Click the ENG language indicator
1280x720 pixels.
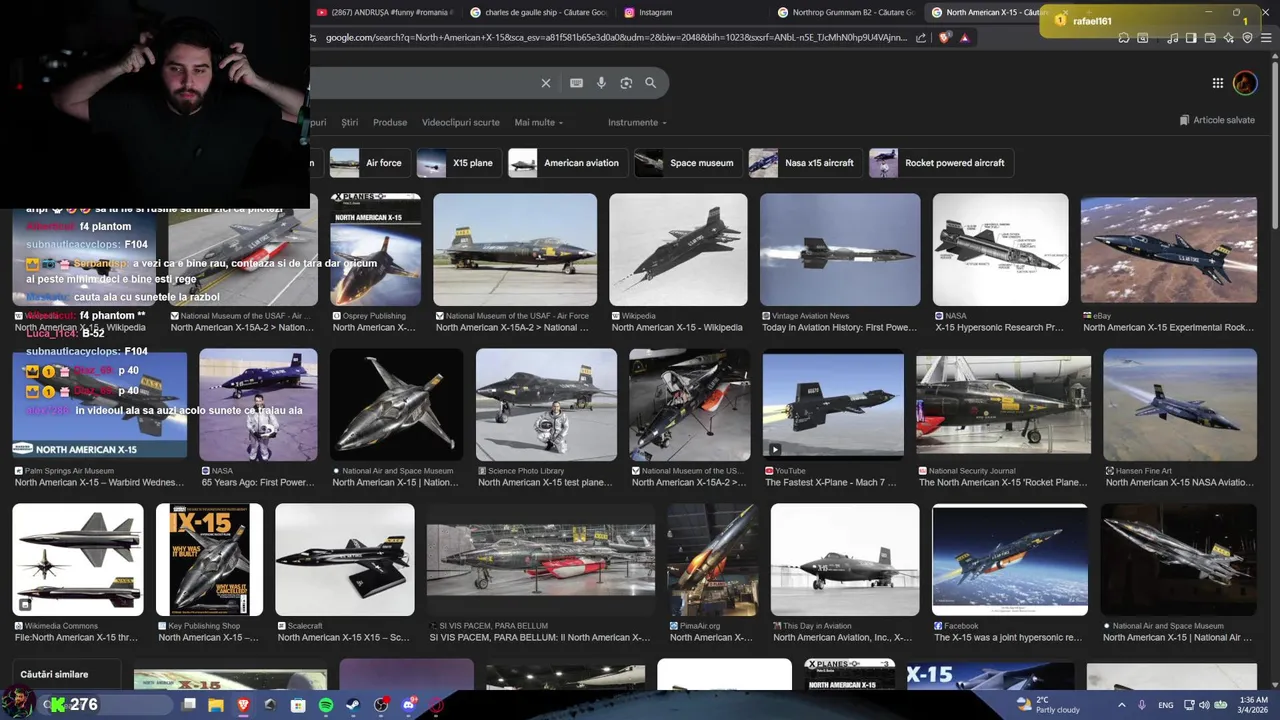(x=1166, y=706)
